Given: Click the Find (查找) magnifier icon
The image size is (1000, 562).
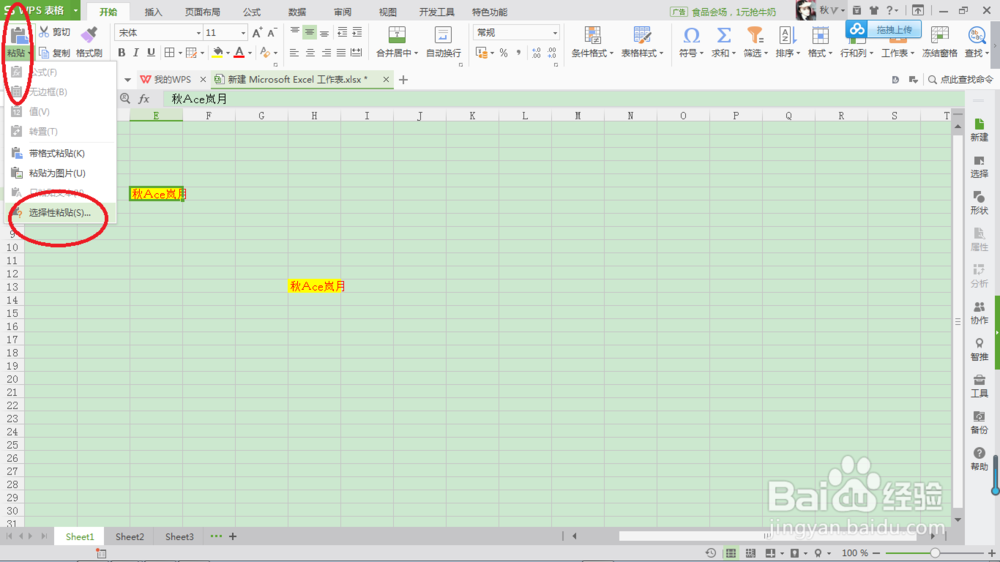Looking at the screenshot, I should [x=976, y=35].
